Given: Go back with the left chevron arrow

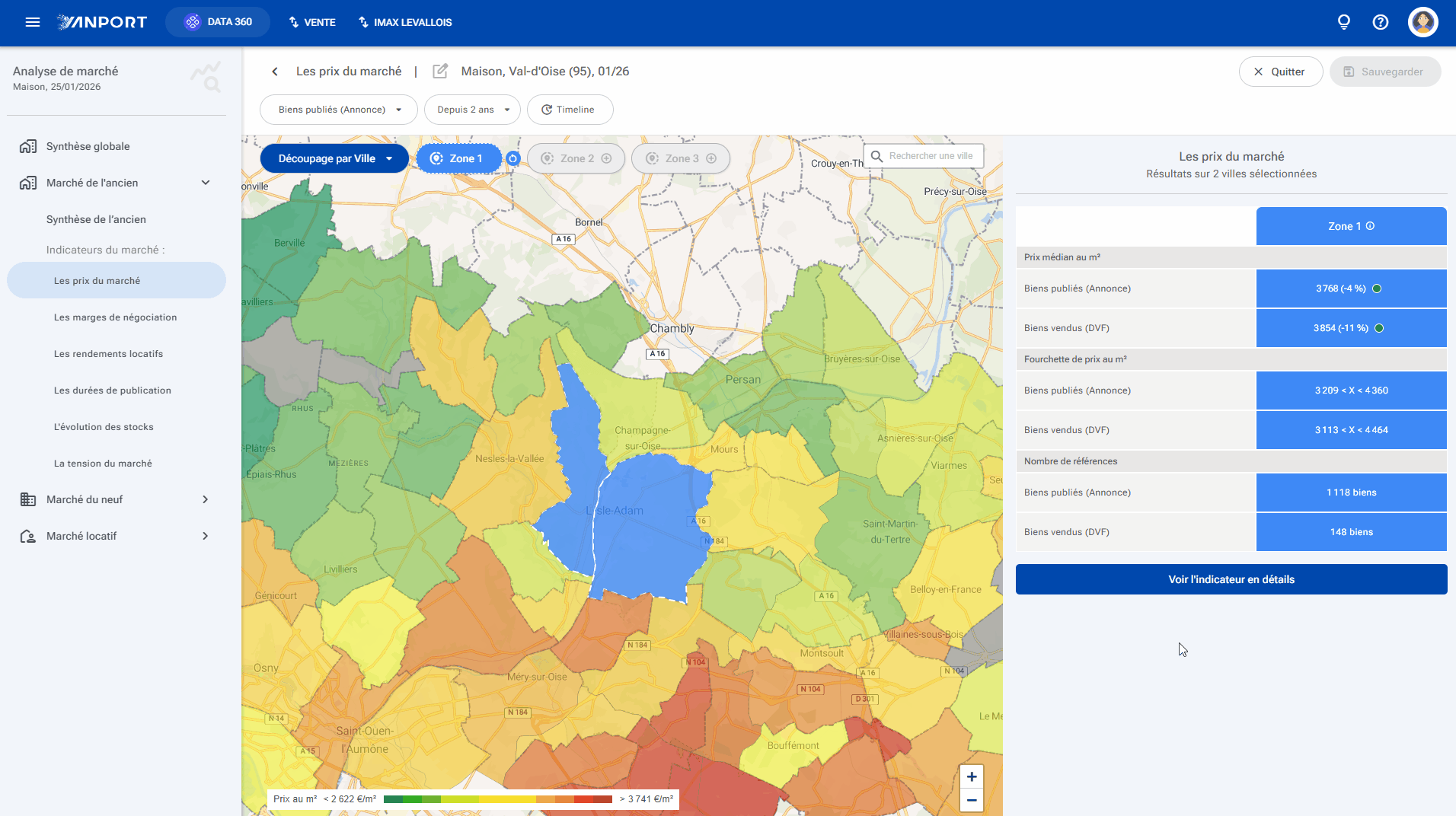Looking at the screenshot, I should pos(275,72).
